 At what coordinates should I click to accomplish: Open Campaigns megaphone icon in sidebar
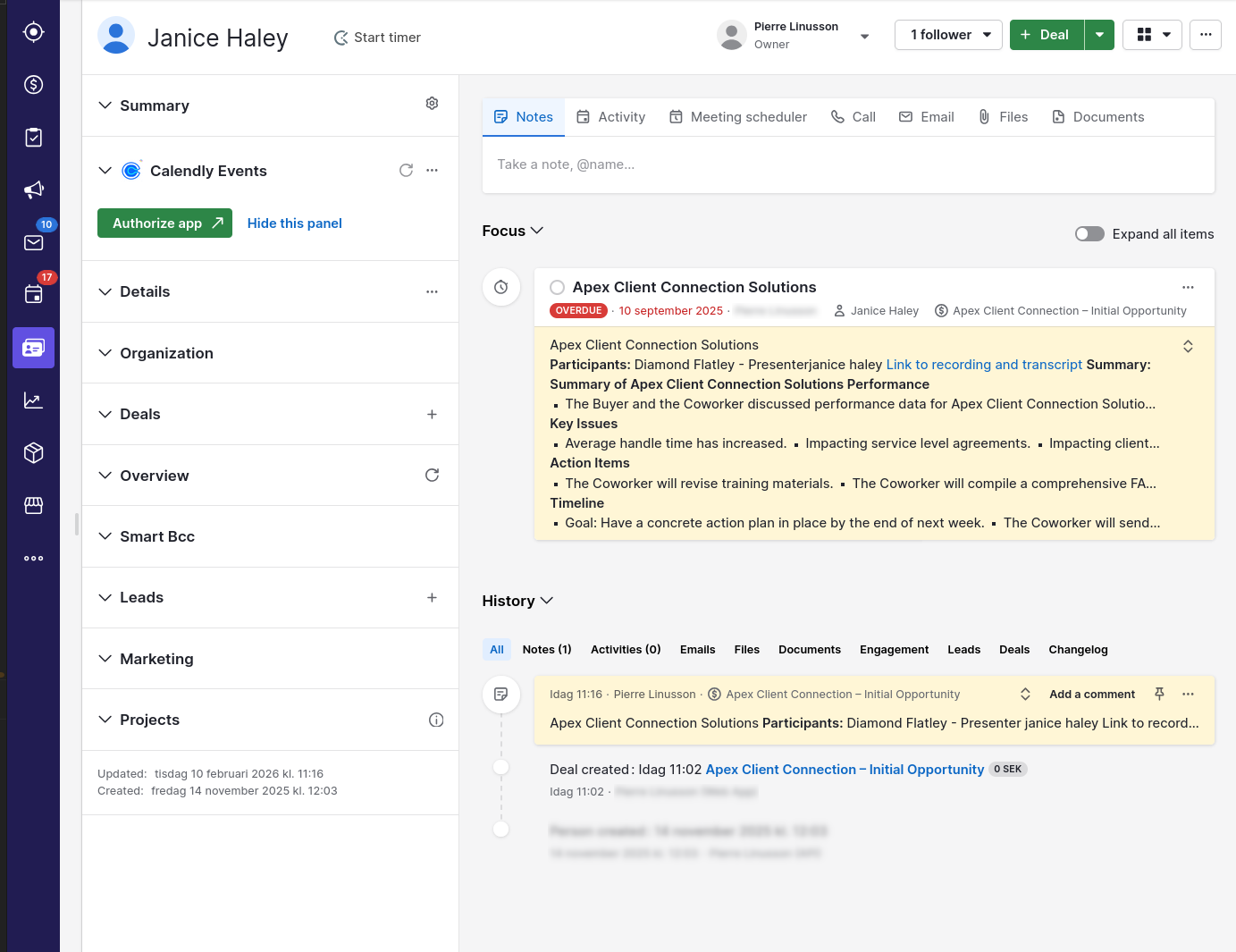click(x=33, y=190)
